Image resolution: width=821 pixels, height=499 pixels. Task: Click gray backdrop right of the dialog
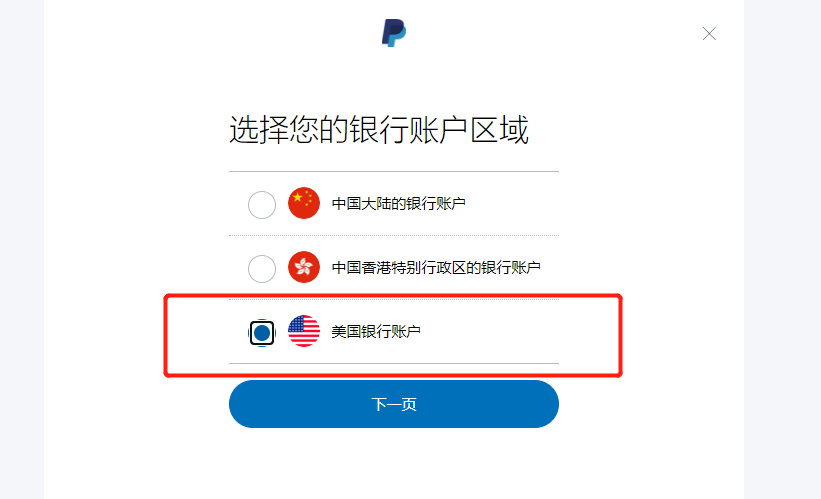[782, 249]
